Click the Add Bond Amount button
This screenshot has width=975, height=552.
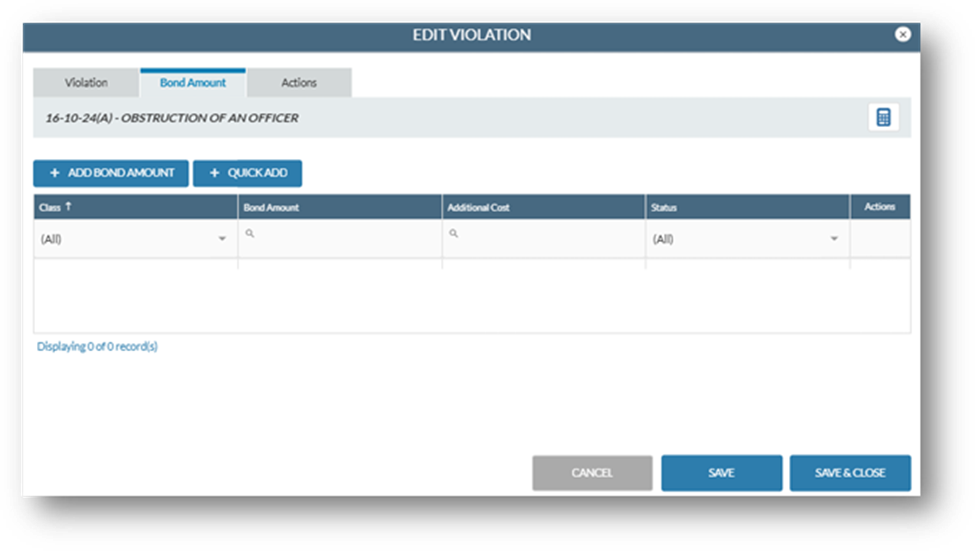[x=111, y=173]
